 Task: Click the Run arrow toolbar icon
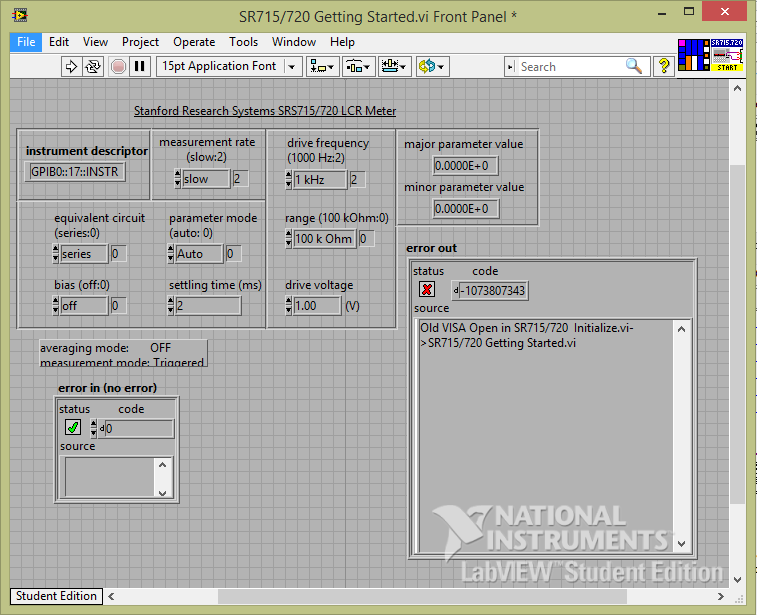point(72,66)
